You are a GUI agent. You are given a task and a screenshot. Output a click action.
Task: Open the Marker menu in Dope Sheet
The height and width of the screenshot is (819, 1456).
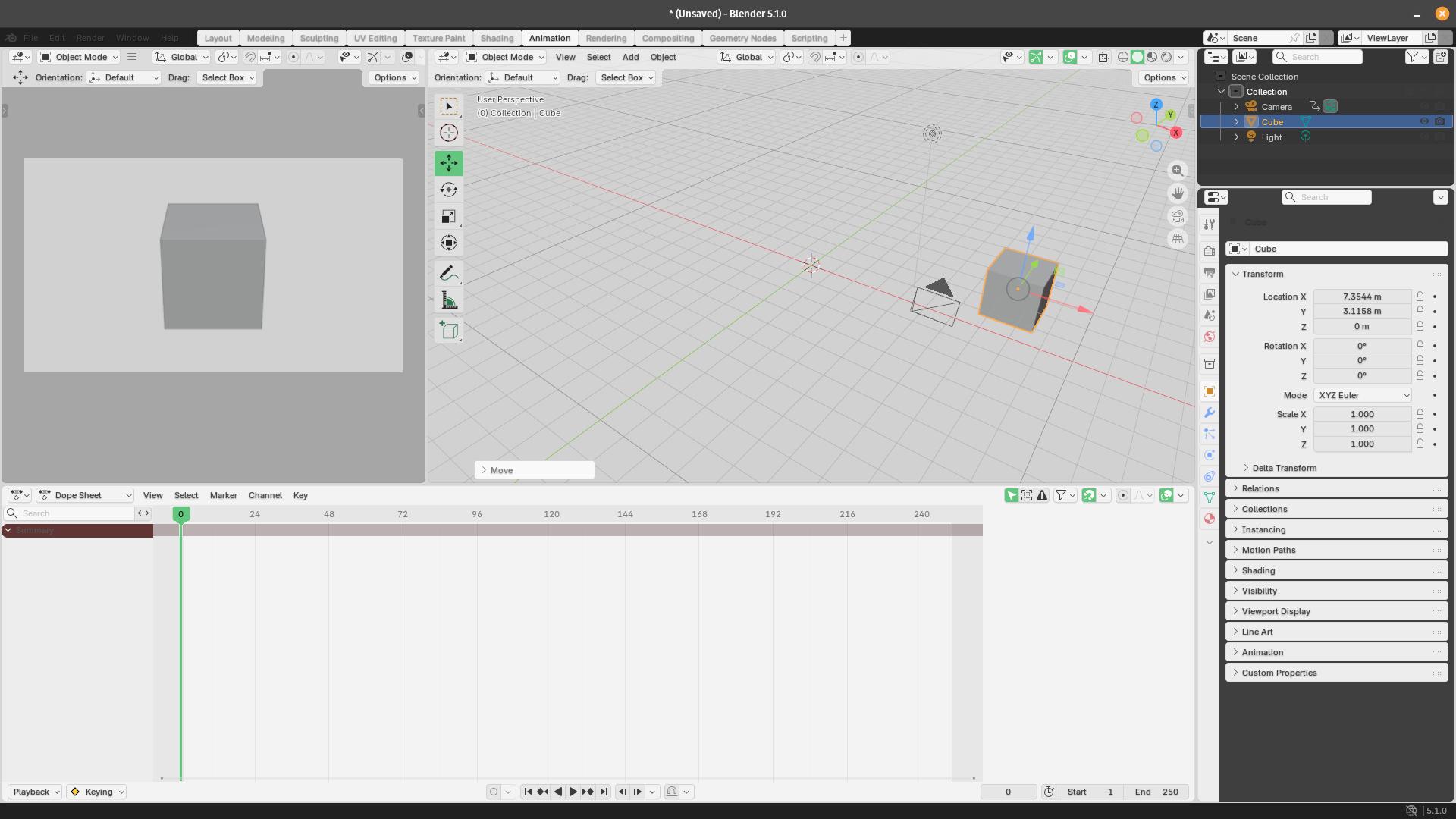pyautogui.click(x=223, y=495)
